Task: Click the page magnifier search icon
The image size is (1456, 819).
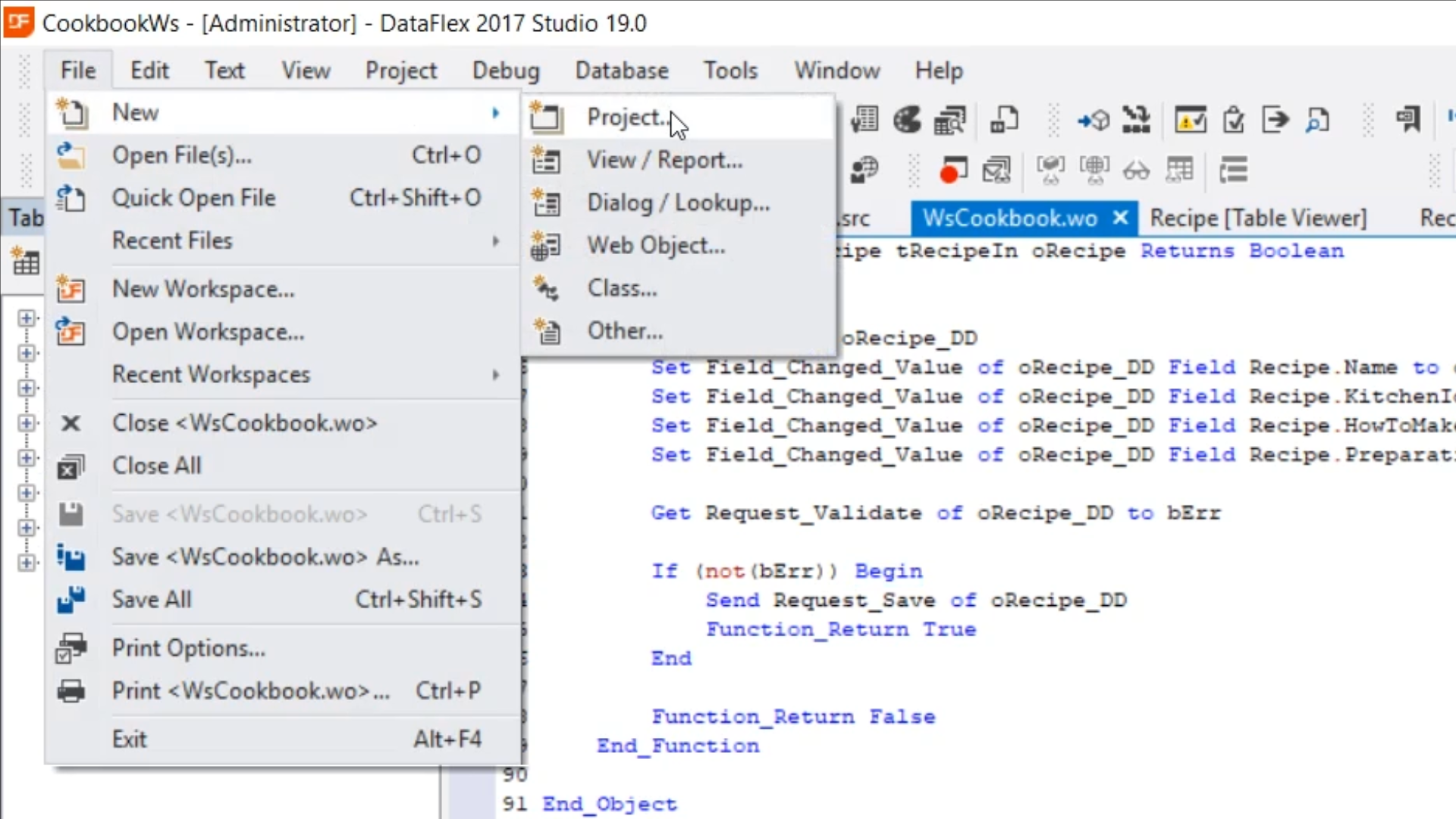Action: [1318, 120]
